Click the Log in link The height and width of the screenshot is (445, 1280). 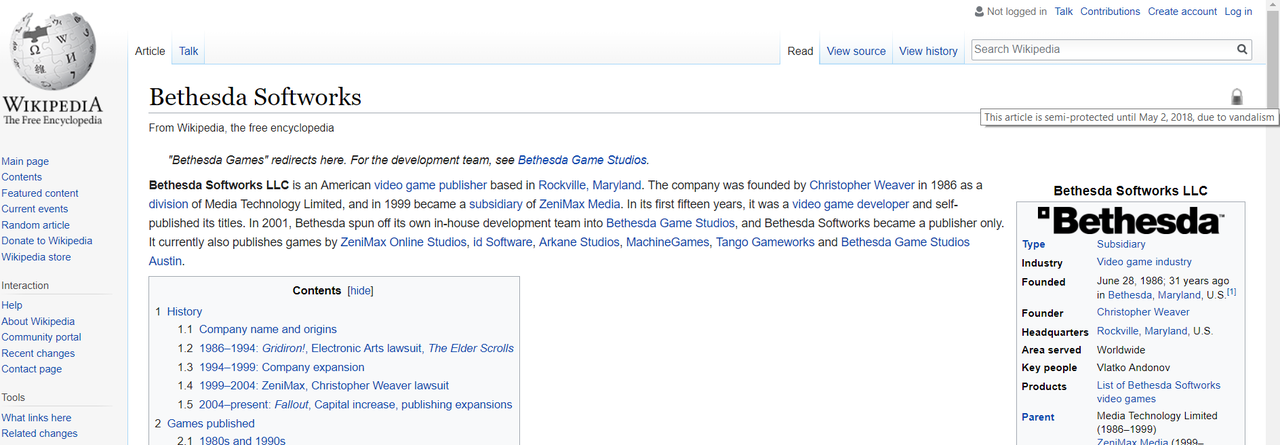[1238, 12]
